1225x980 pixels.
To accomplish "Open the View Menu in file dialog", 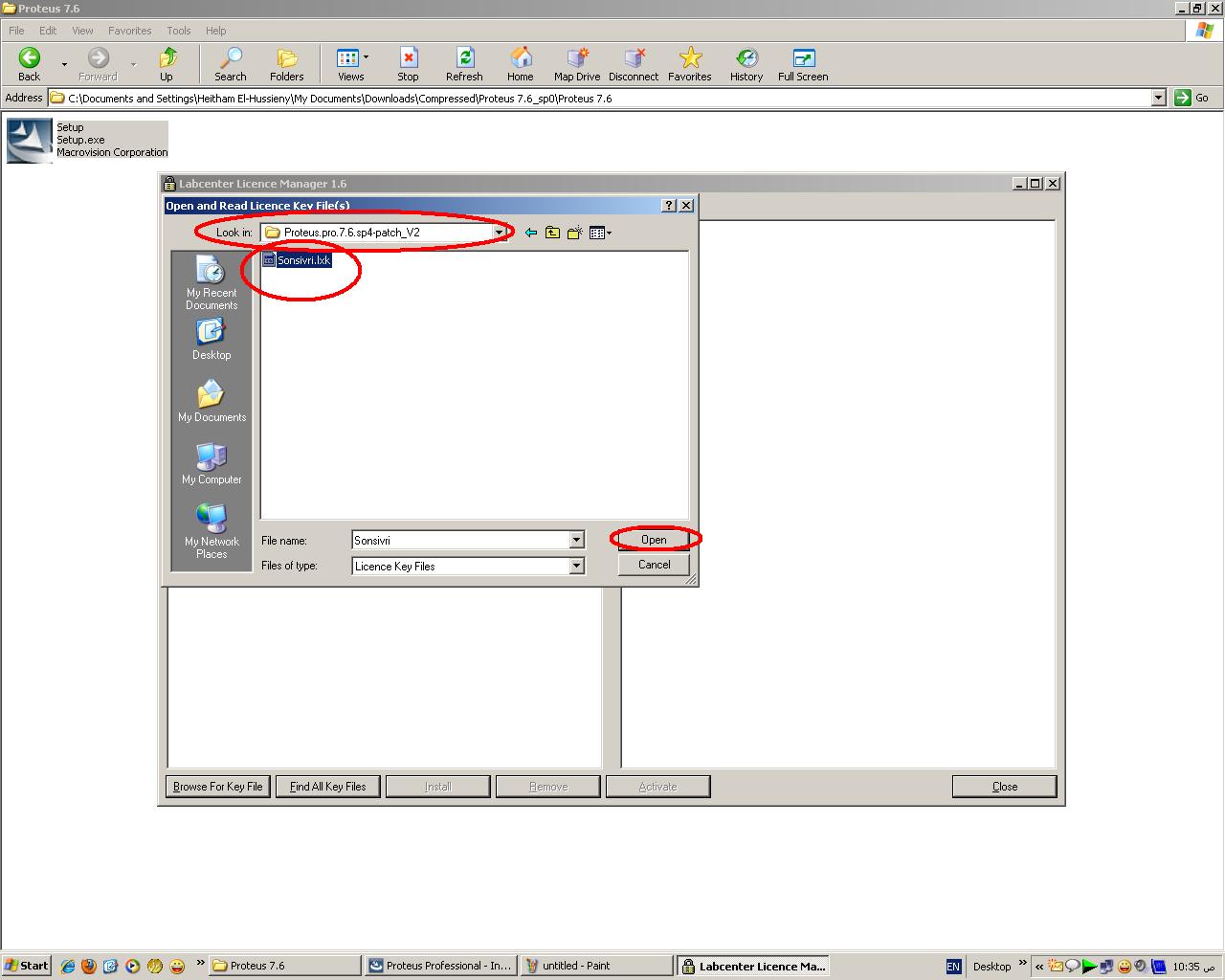I will pos(600,233).
